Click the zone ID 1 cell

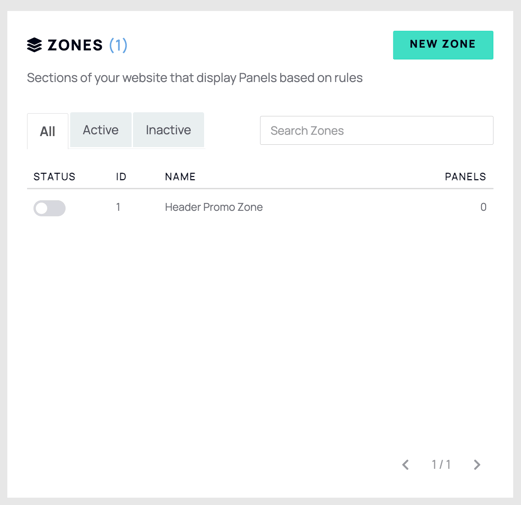(118, 207)
